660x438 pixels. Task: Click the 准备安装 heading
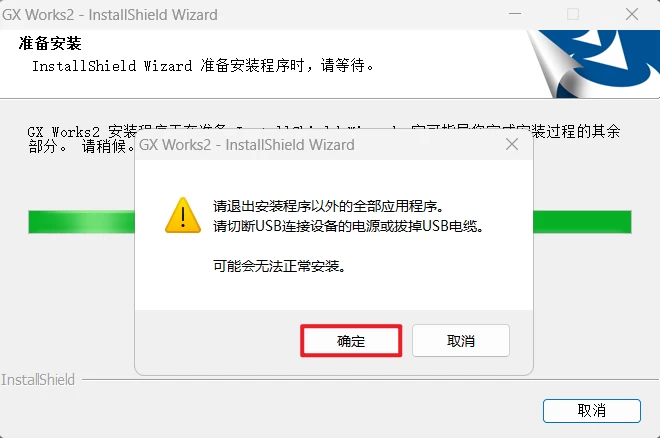pos(50,43)
